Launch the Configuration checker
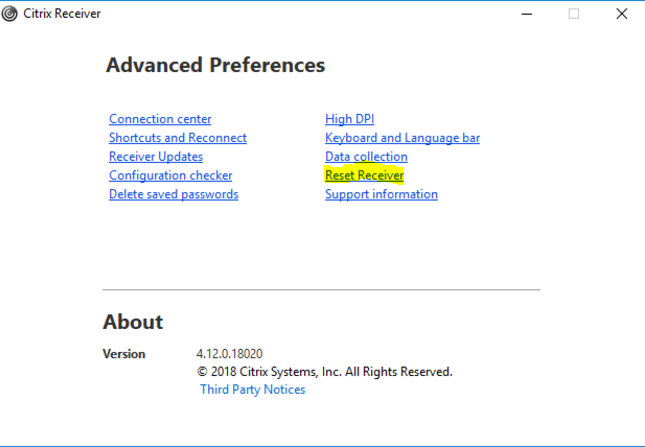Image resolution: width=645 pixels, height=447 pixels. (171, 176)
